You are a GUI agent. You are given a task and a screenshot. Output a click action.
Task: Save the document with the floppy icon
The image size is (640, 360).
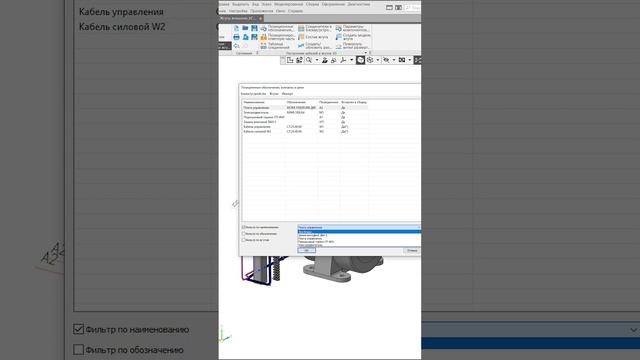[254, 28]
